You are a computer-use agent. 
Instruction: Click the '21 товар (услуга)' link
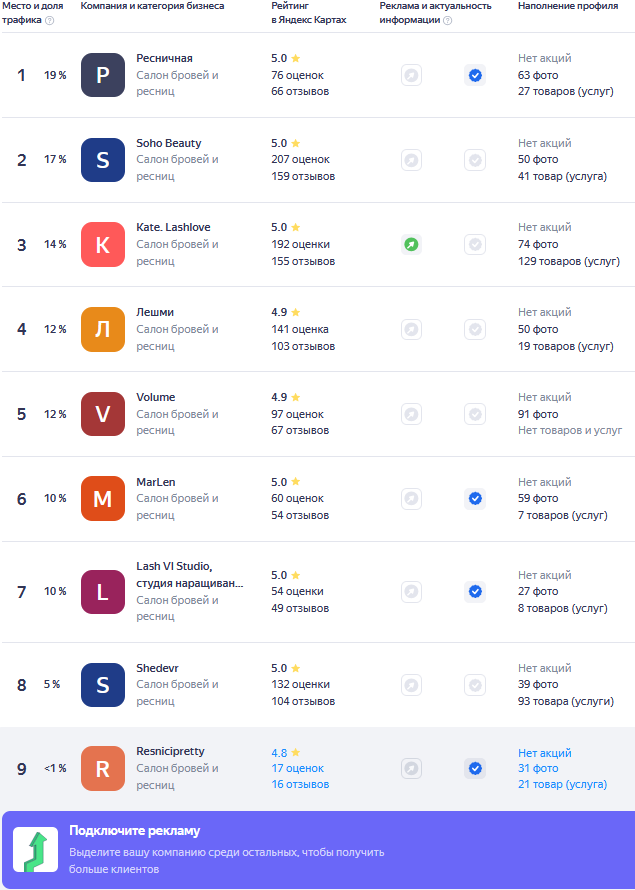click(562, 784)
